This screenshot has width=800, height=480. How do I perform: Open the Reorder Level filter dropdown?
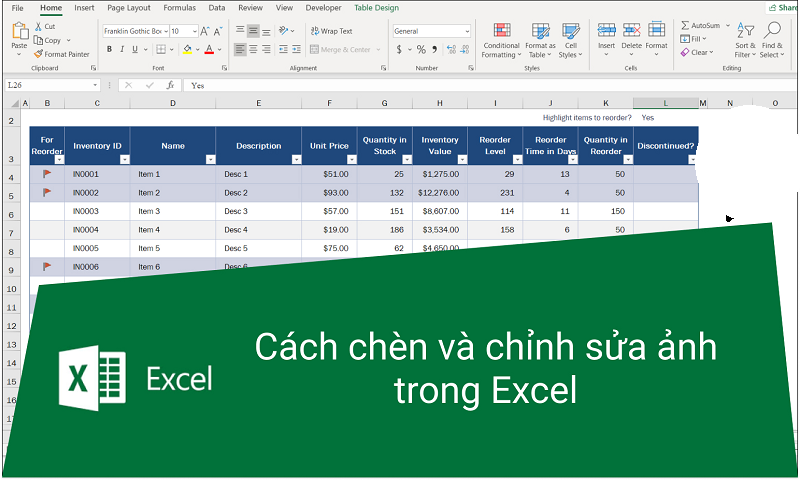coord(517,160)
